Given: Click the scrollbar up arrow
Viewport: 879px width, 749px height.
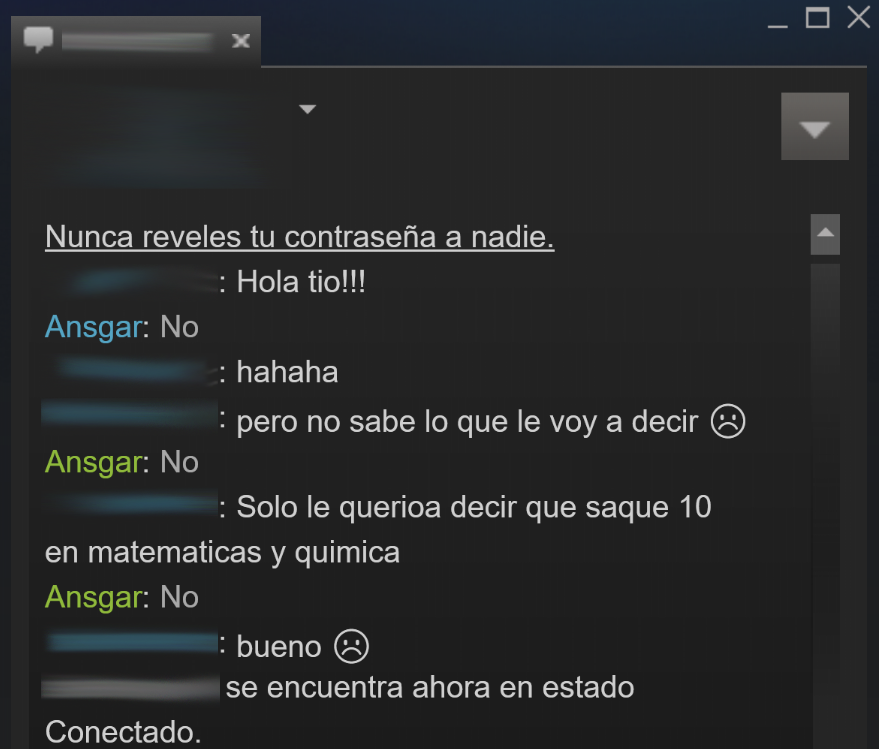Looking at the screenshot, I should point(825,234).
